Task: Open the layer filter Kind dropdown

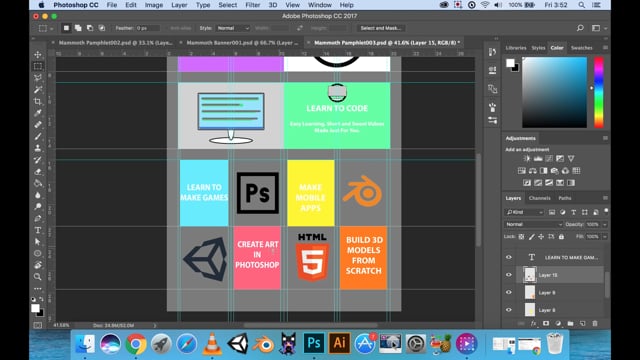Action: point(524,212)
